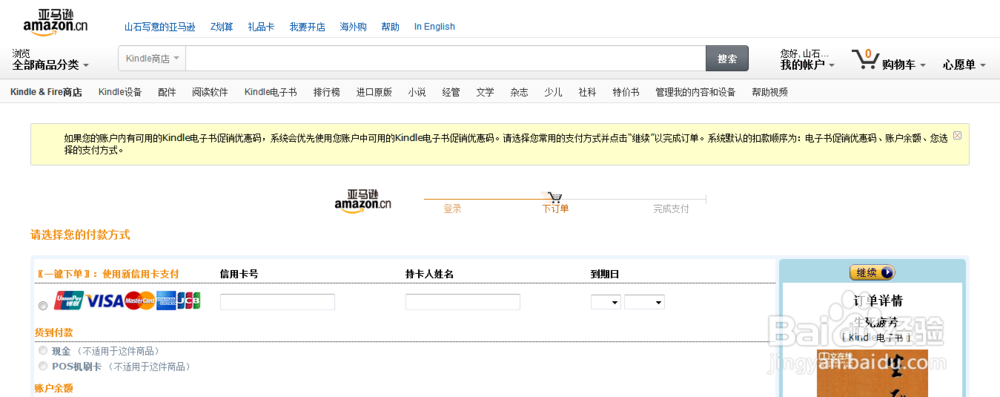Switch to In English link
This screenshot has width=1000, height=397.
[x=434, y=27]
